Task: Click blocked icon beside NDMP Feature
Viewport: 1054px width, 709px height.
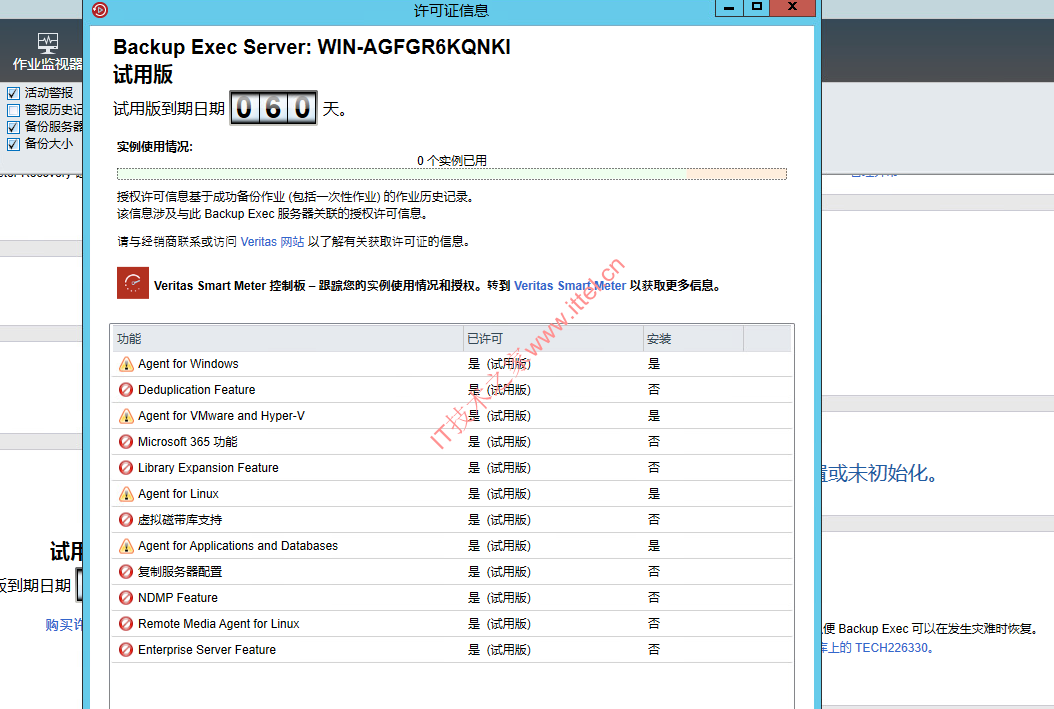Action: coord(126,597)
